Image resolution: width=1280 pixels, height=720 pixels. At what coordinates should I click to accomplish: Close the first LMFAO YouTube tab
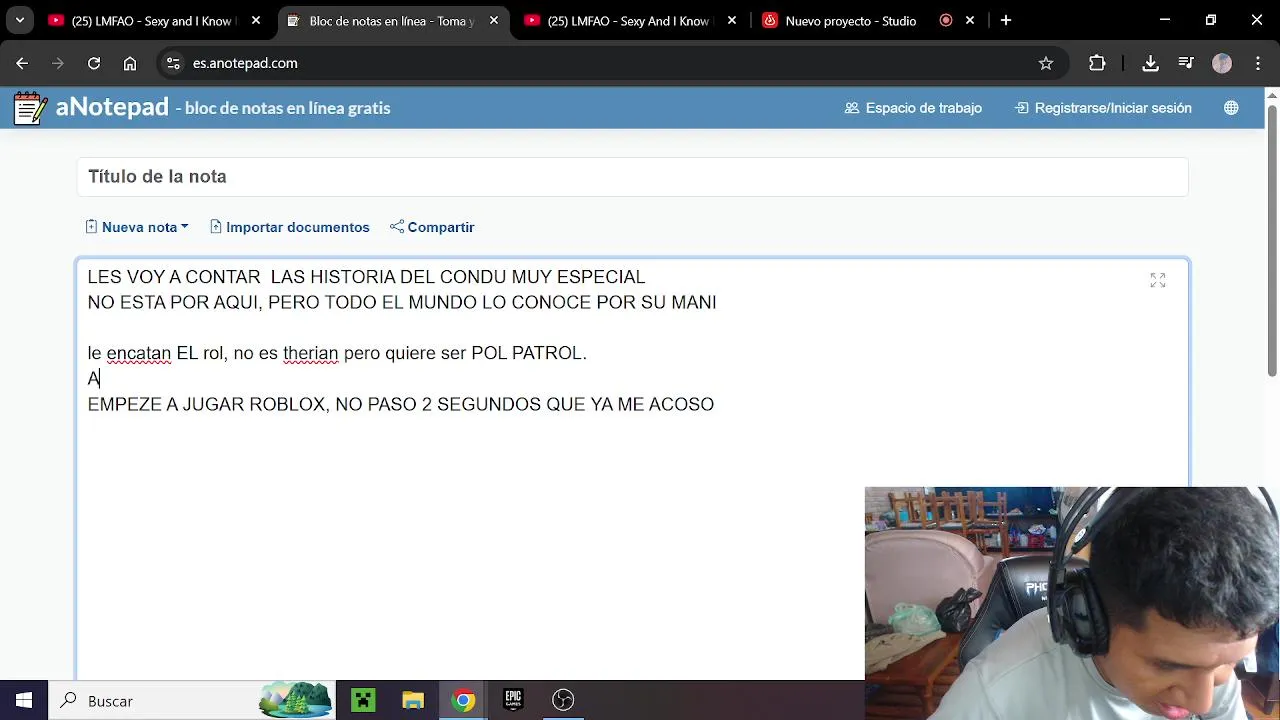click(x=256, y=21)
